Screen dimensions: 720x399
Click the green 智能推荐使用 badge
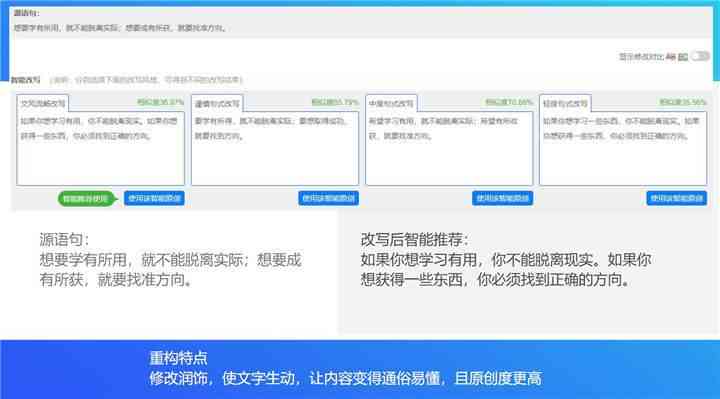[86, 198]
